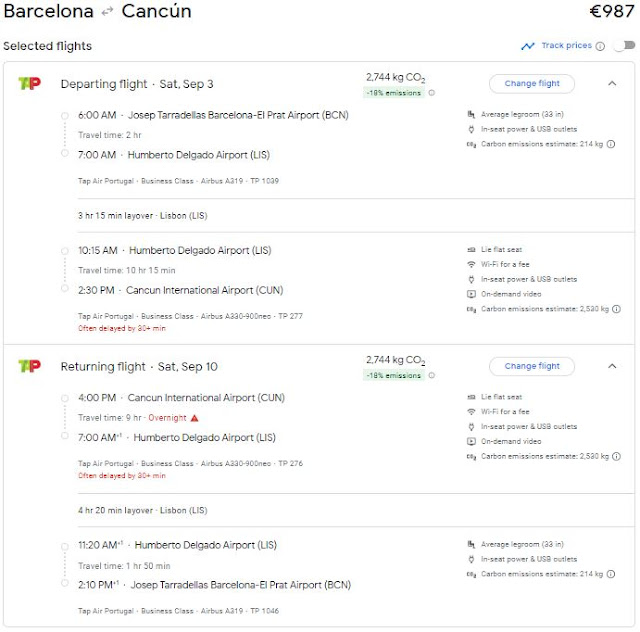Image resolution: width=640 pixels, height=632 pixels.
Task: Toggle the Track prices switch
Action: (624, 46)
